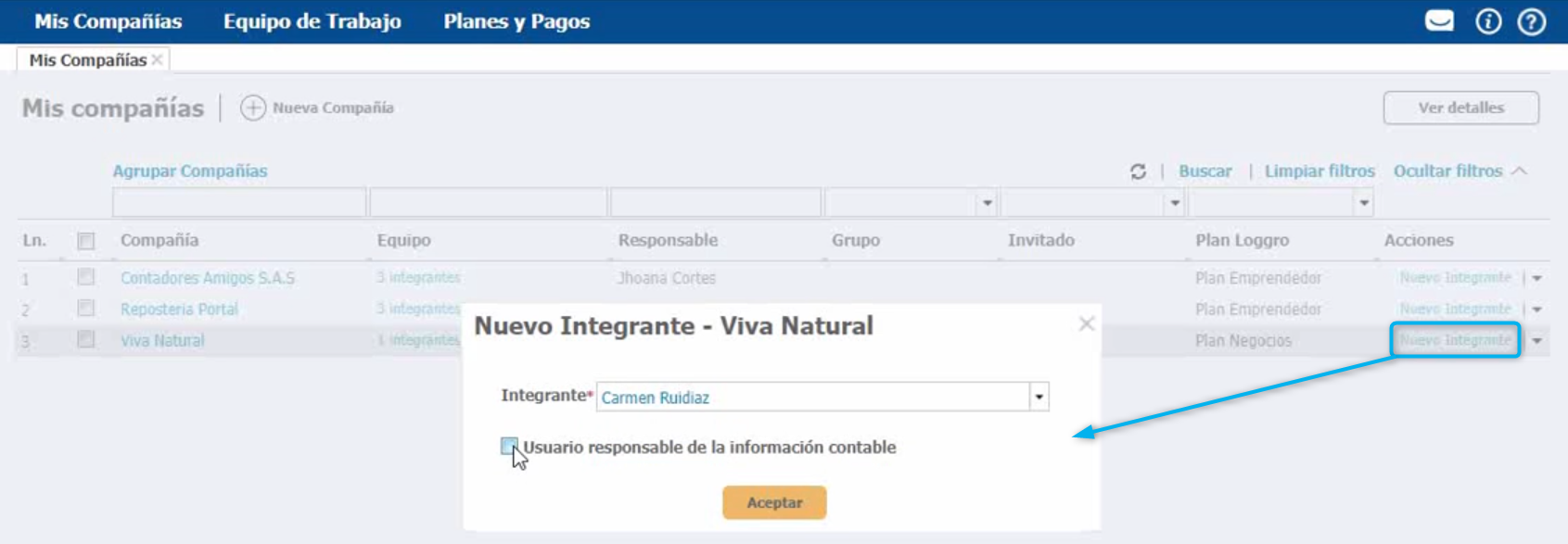Click the plus icon for Nueva Compañía
1568x544 pixels.
[x=252, y=108]
